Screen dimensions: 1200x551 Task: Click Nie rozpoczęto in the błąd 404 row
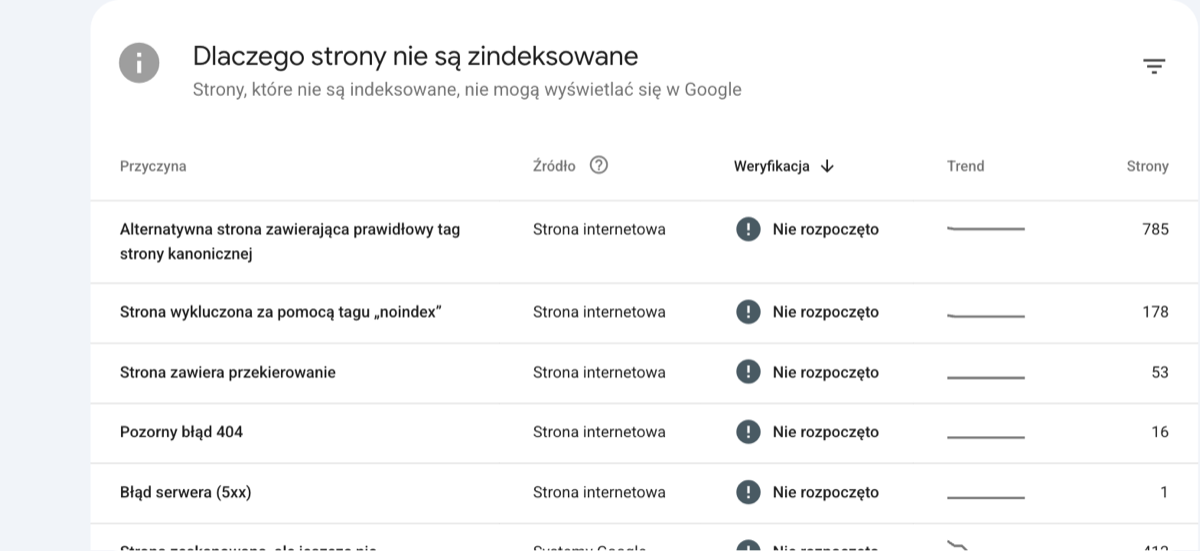pyautogui.click(x=826, y=432)
